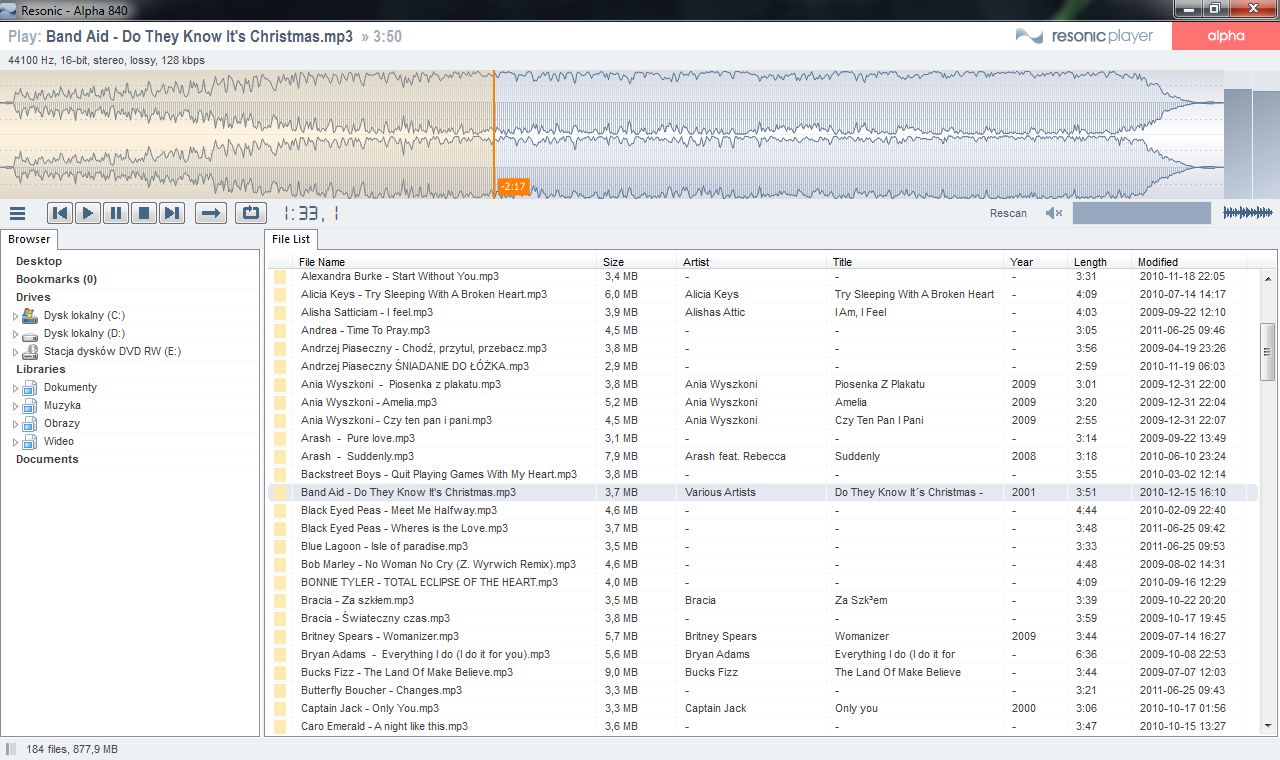Open Bookmarks (0) in the browser
Screen dimensions: 1280x760
[x=56, y=279]
